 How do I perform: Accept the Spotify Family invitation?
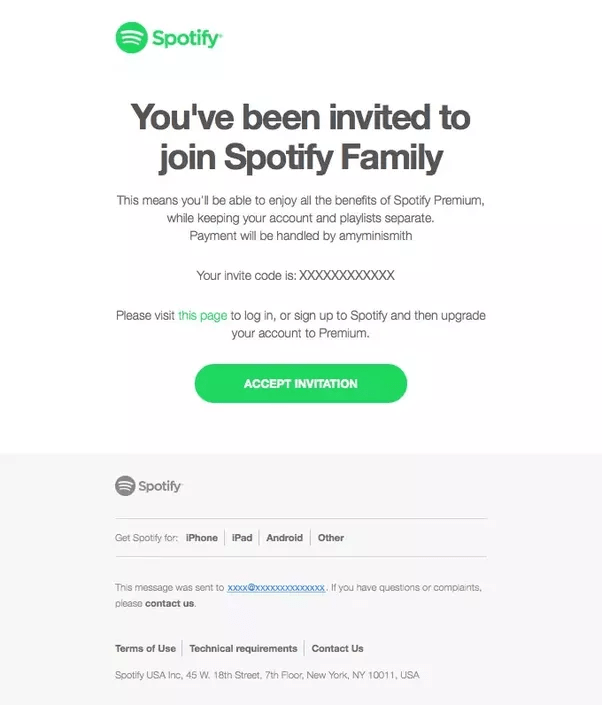tap(301, 384)
